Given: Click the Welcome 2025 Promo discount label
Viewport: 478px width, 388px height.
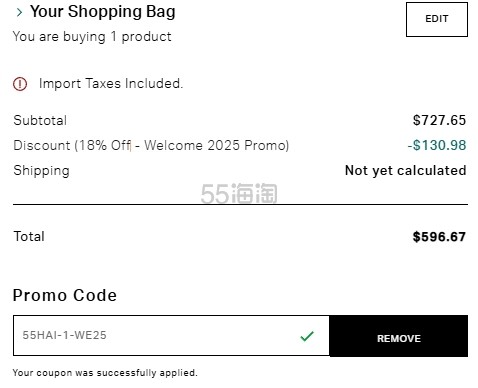Looking at the screenshot, I should [x=151, y=146].
